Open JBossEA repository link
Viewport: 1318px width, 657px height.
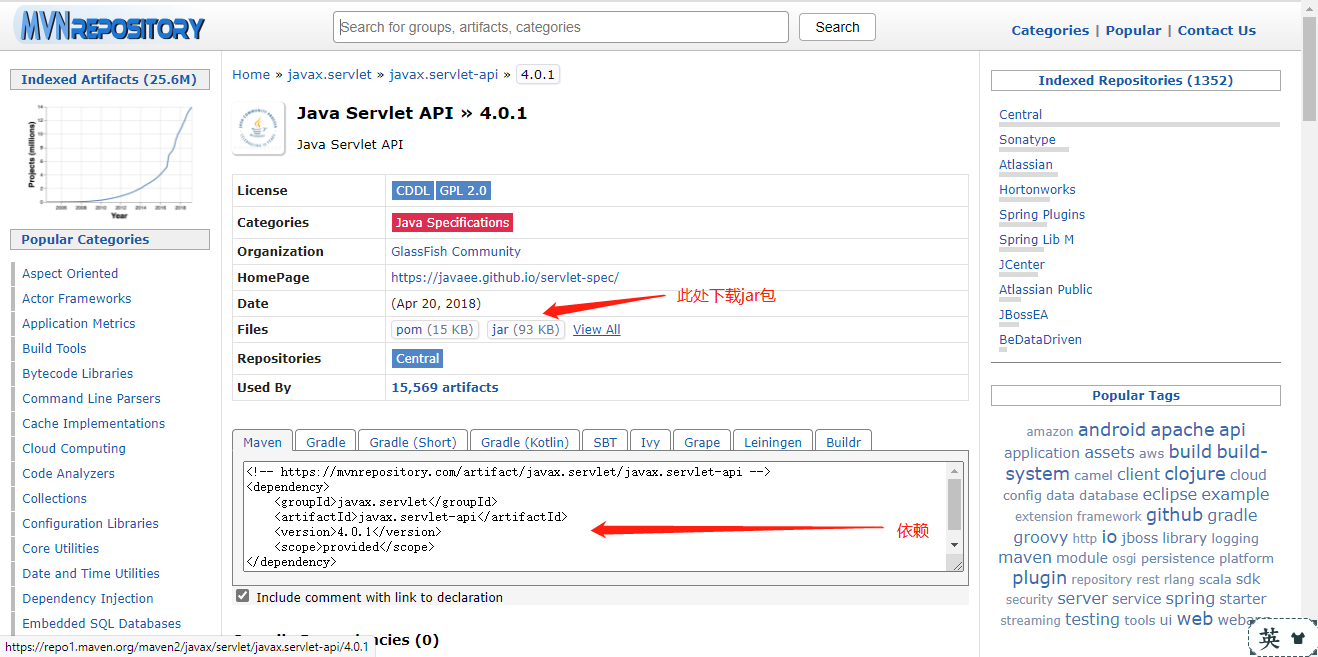(x=1024, y=314)
